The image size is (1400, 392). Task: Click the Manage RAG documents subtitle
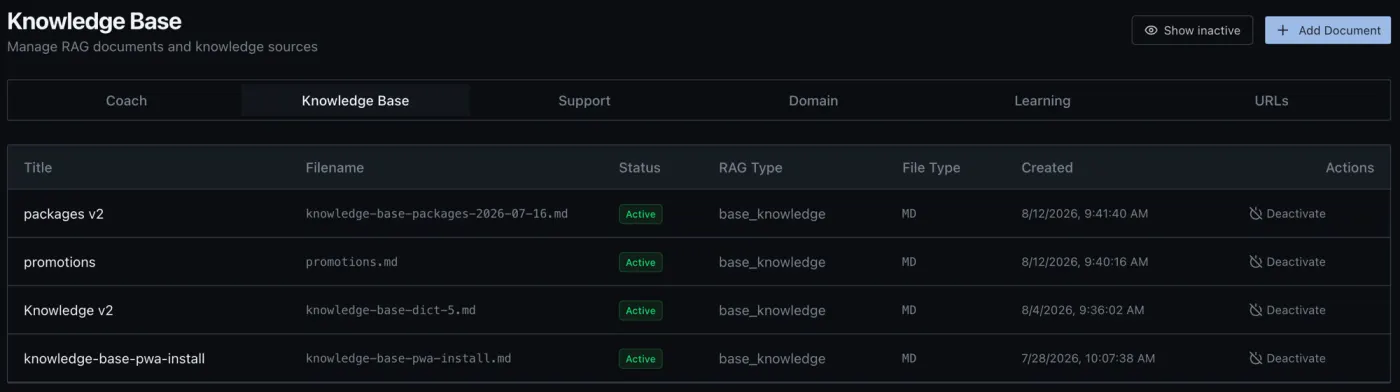[162, 47]
